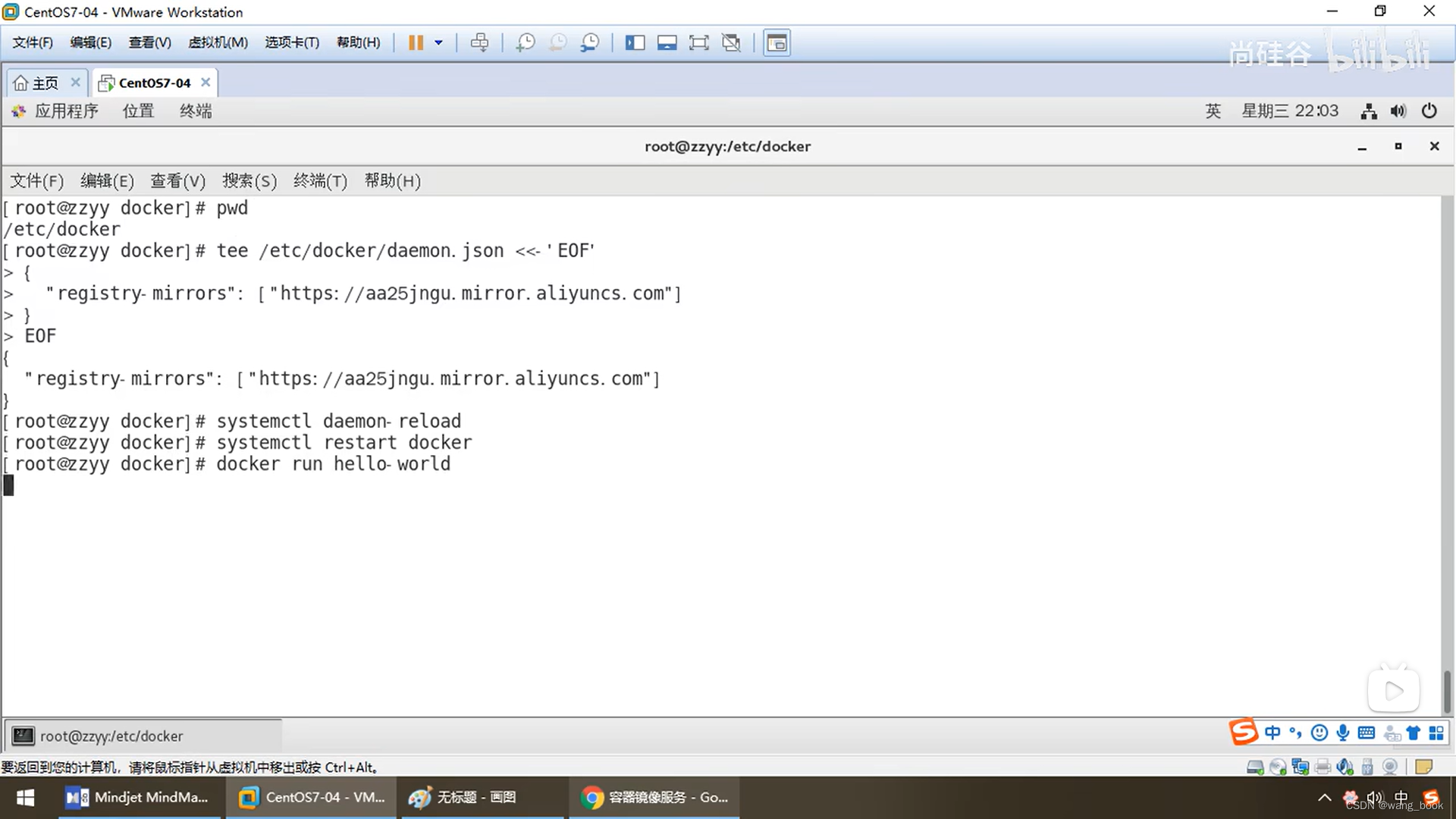Select CentOS7-04 VMware taskbar button

[312, 798]
